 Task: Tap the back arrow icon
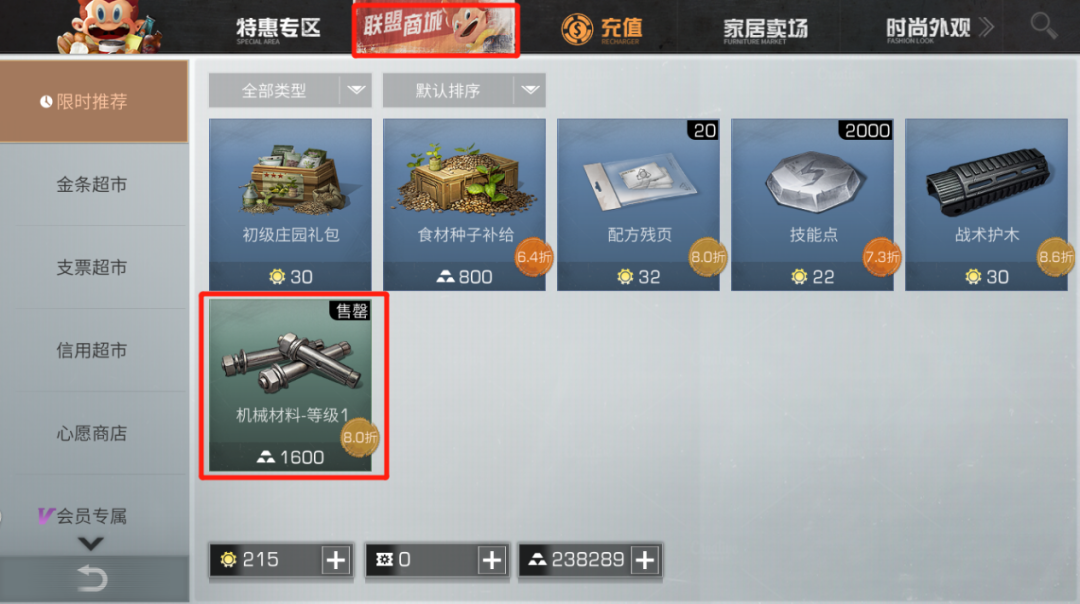click(92, 579)
